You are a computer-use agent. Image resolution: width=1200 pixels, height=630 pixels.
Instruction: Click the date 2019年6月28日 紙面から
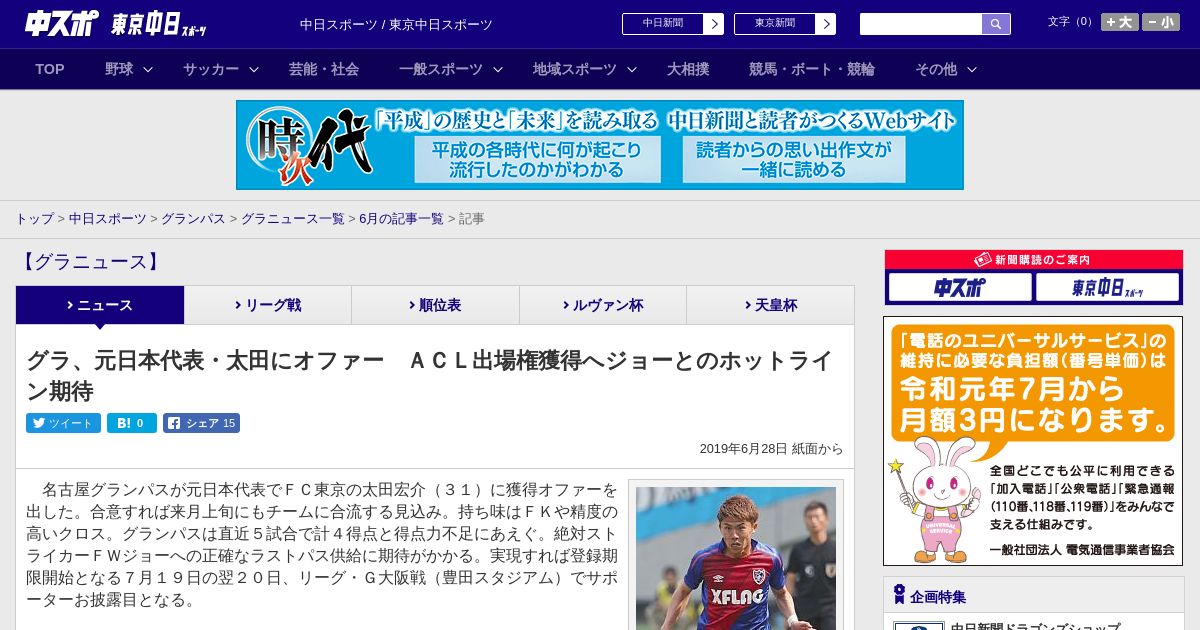(771, 449)
